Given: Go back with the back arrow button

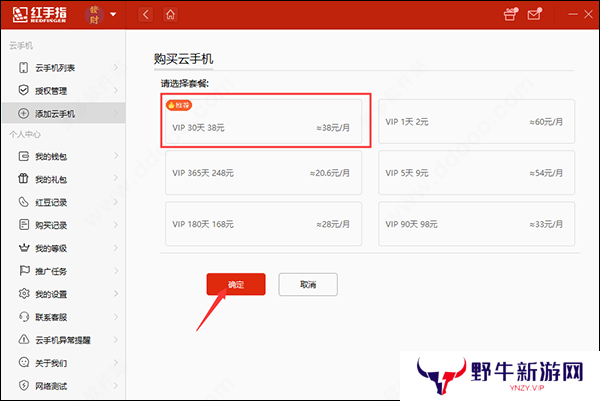Looking at the screenshot, I should click(145, 15).
